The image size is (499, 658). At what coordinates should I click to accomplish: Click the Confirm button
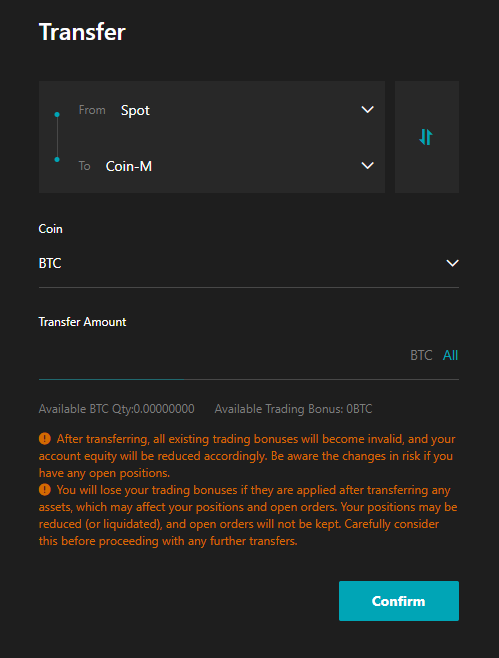399,601
